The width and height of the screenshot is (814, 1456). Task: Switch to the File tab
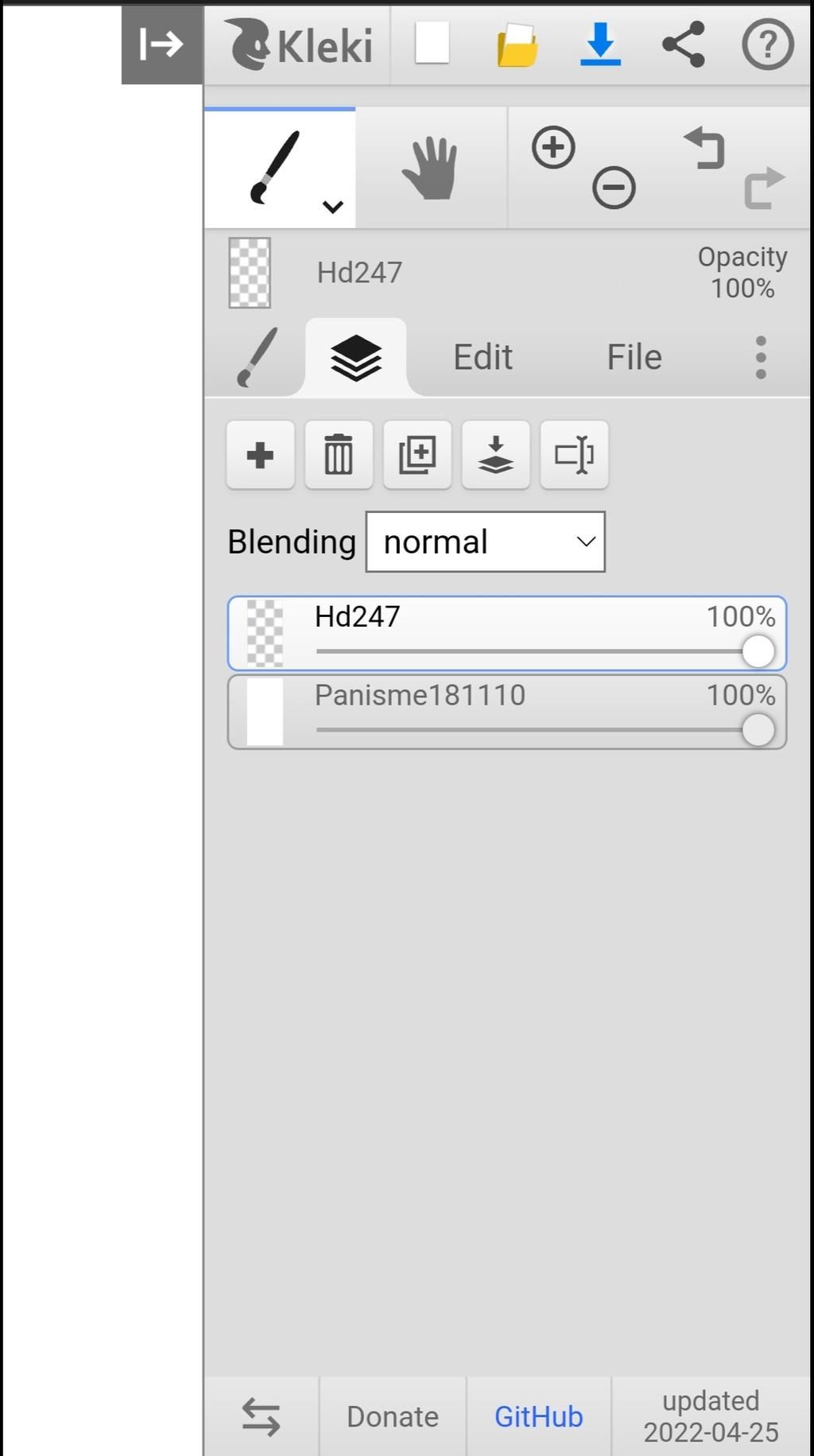(x=634, y=357)
